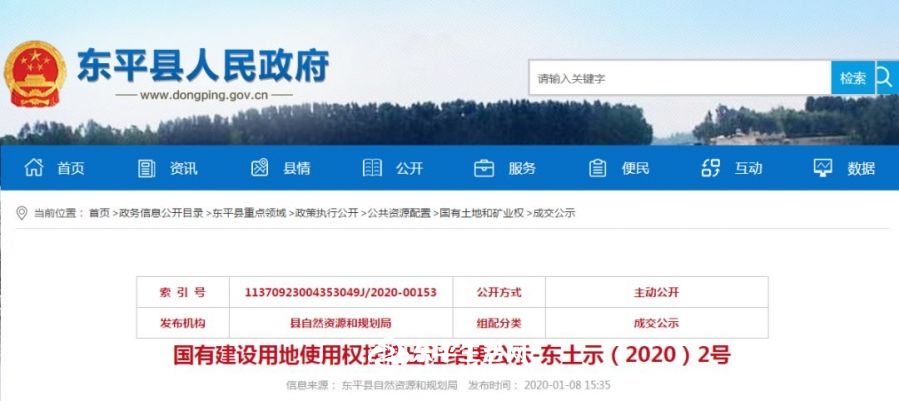Open 政务信息公开目录 breadcrumb link
This screenshot has width=899, height=401.
161,213
